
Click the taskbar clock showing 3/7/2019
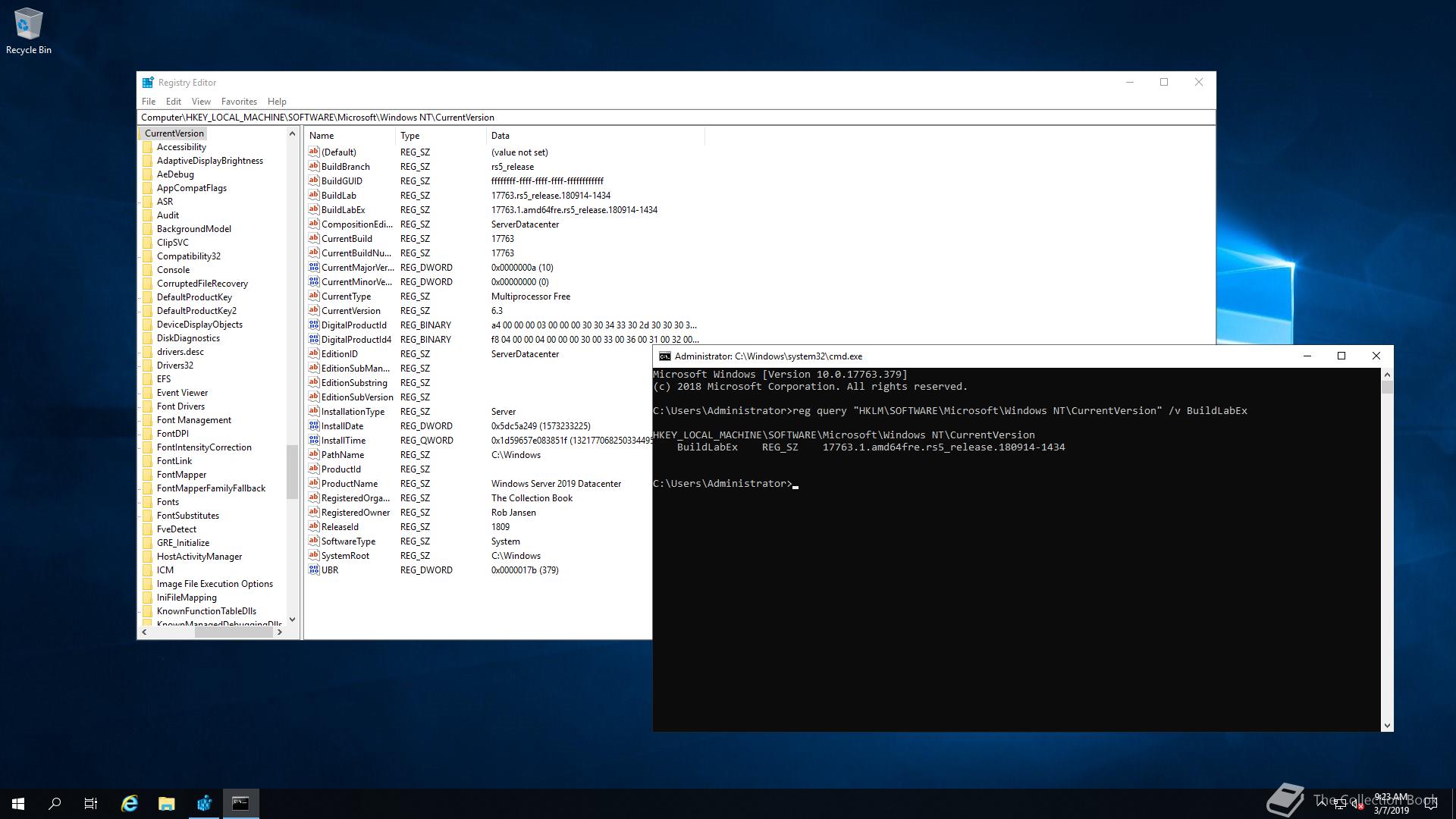[x=1391, y=804]
